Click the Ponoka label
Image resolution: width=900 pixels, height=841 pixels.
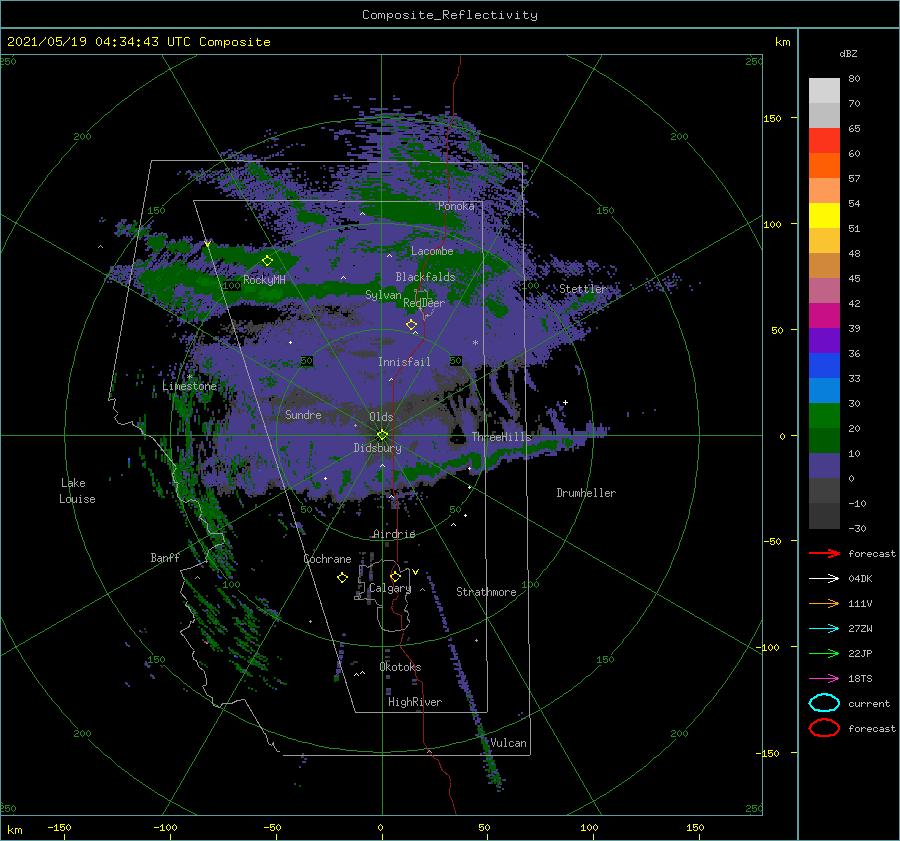456,206
